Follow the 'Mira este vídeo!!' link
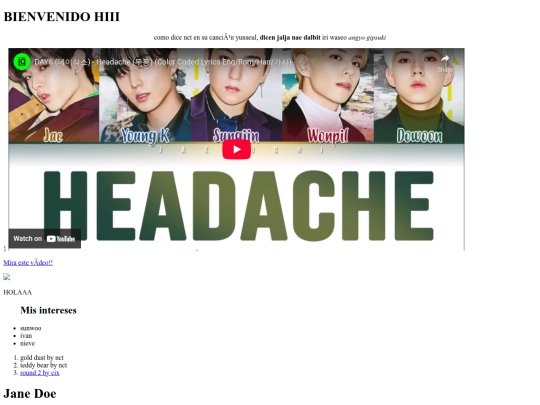540x405 pixels. [28, 262]
